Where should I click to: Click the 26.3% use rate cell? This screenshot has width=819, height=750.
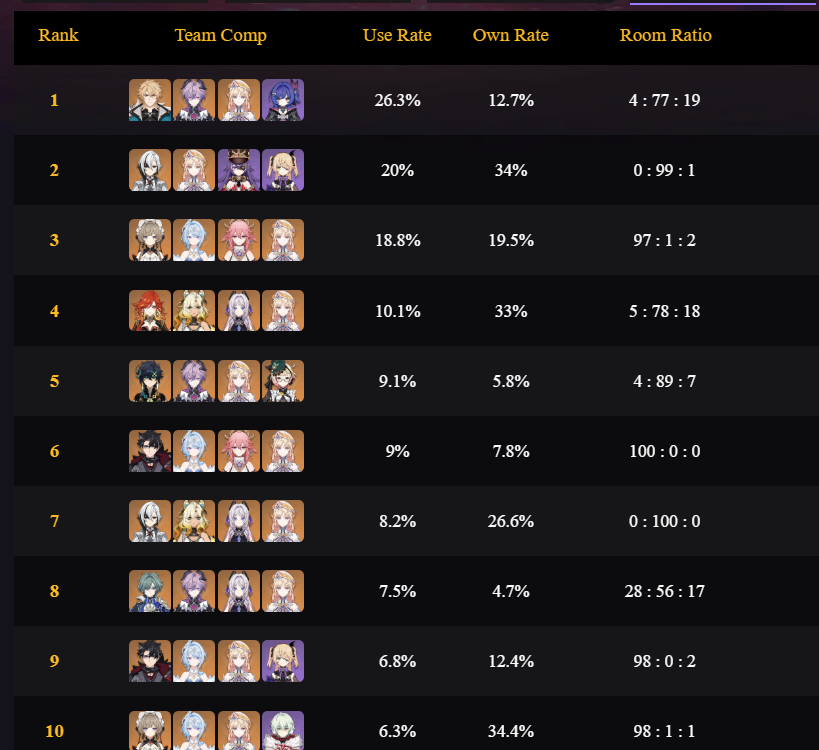(397, 100)
